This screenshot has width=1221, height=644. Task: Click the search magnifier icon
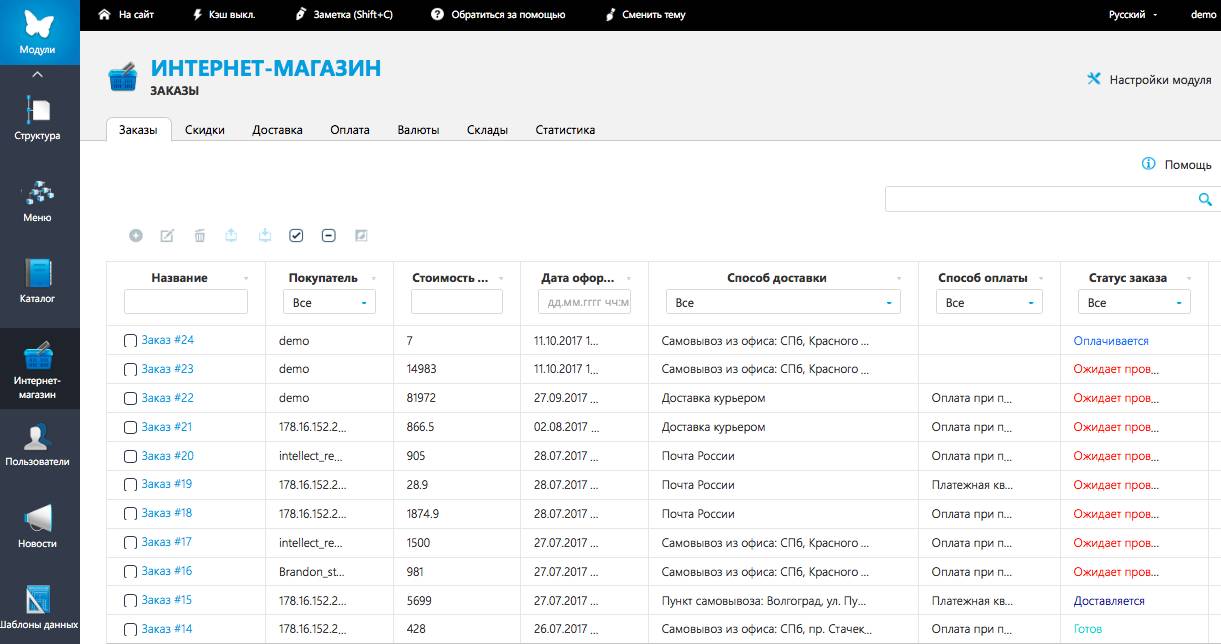coord(1205,200)
